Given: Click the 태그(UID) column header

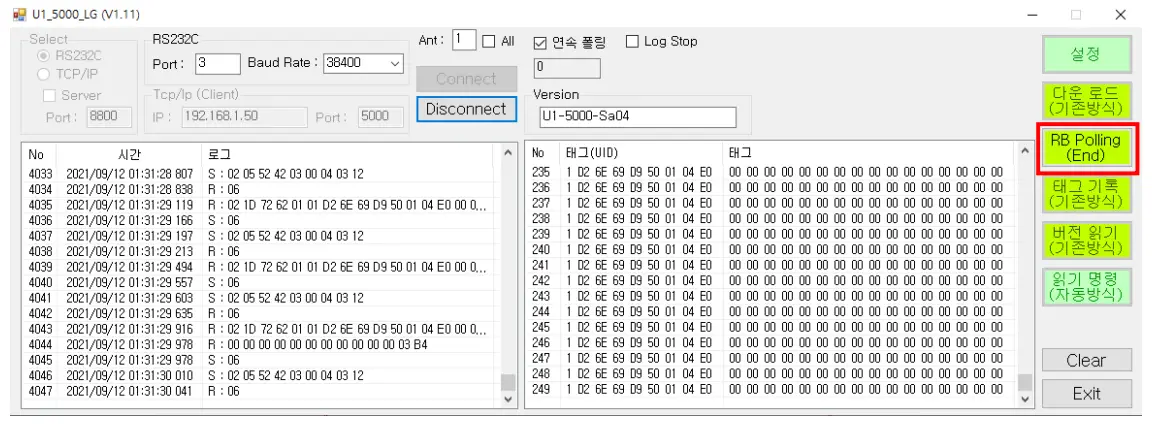Looking at the screenshot, I should point(642,153).
